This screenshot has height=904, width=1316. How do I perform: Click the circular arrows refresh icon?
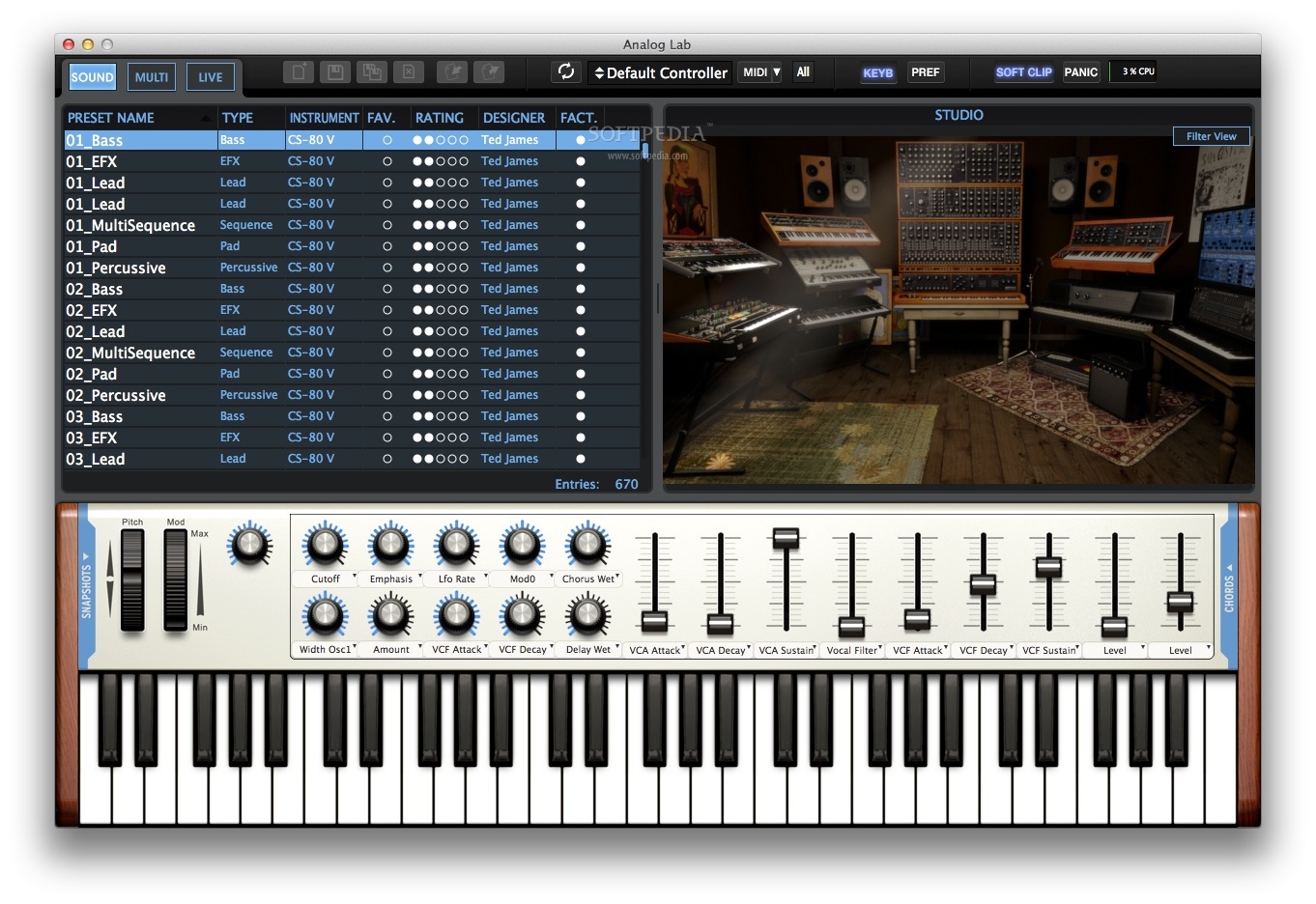(566, 71)
